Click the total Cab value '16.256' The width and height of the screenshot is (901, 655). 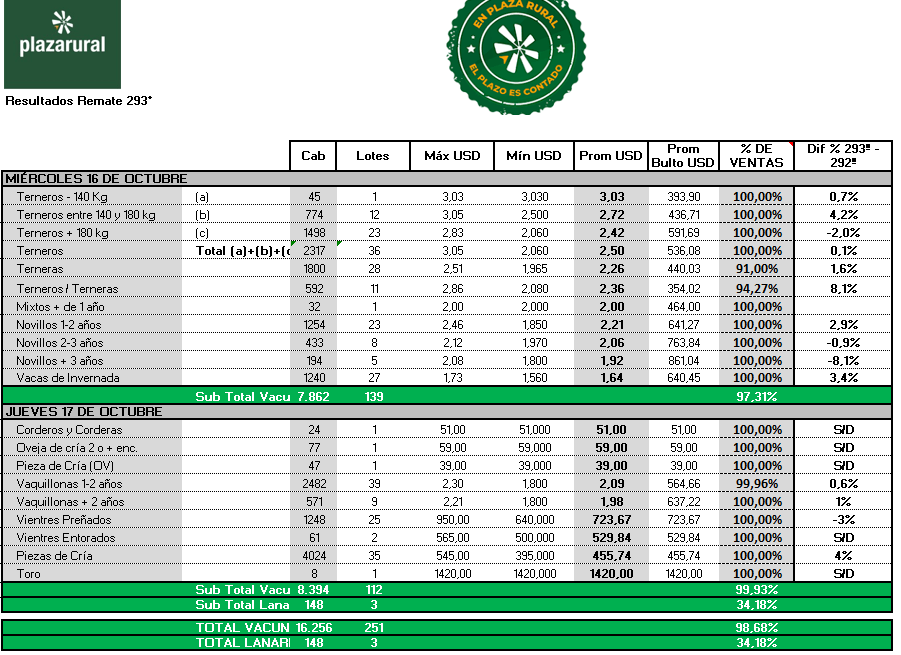[x=314, y=627]
